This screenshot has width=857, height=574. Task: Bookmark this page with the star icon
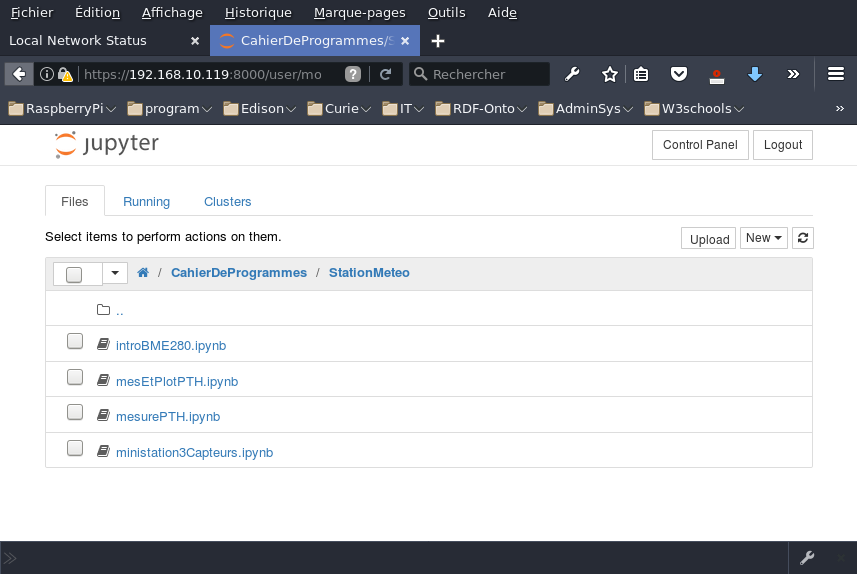click(609, 74)
